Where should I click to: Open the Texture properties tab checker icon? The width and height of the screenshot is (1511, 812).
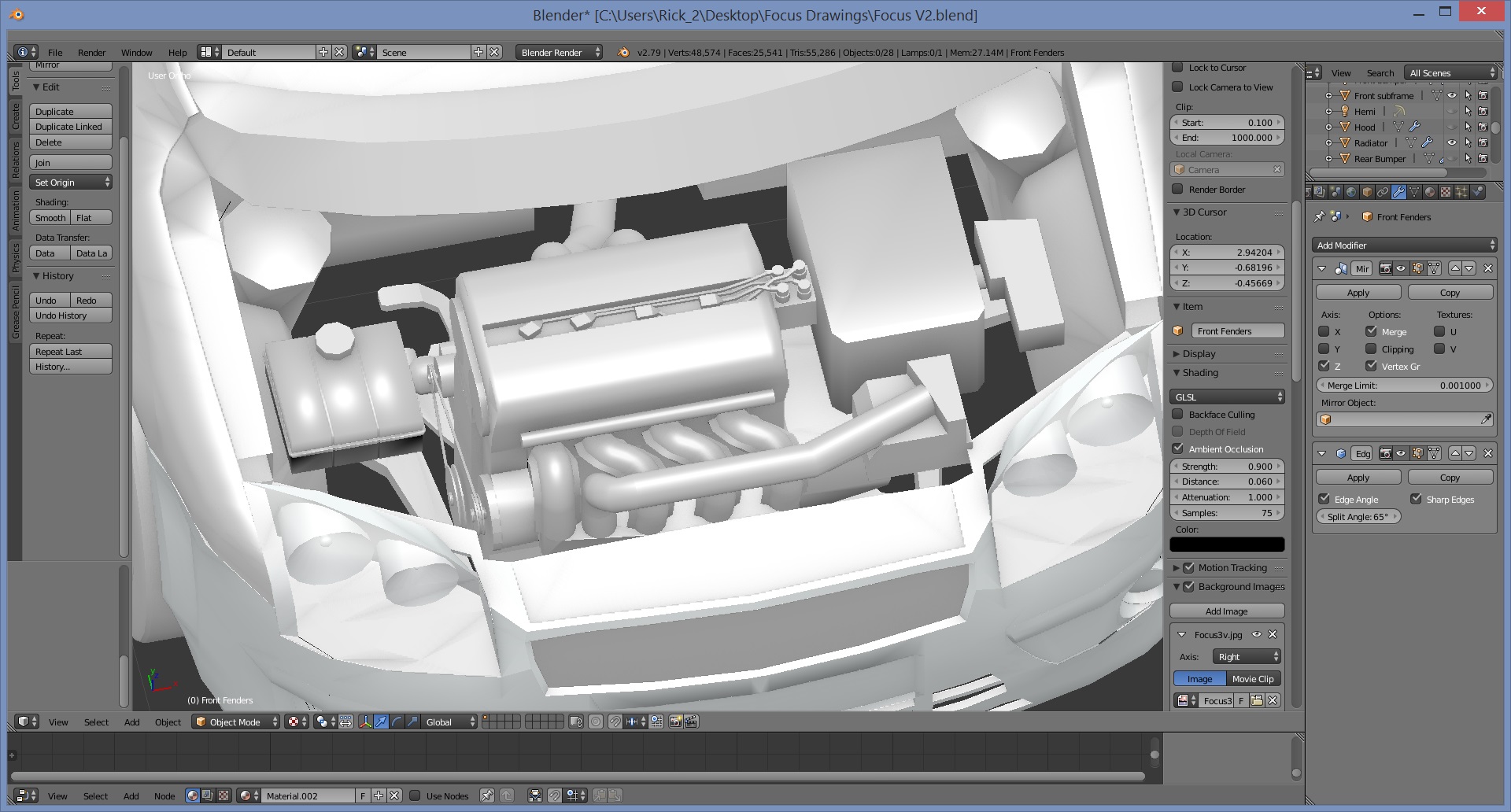point(1446,191)
